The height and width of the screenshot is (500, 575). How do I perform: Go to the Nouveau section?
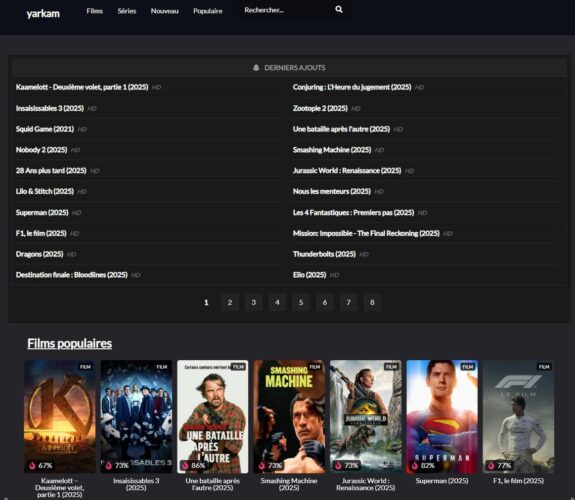pos(165,11)
